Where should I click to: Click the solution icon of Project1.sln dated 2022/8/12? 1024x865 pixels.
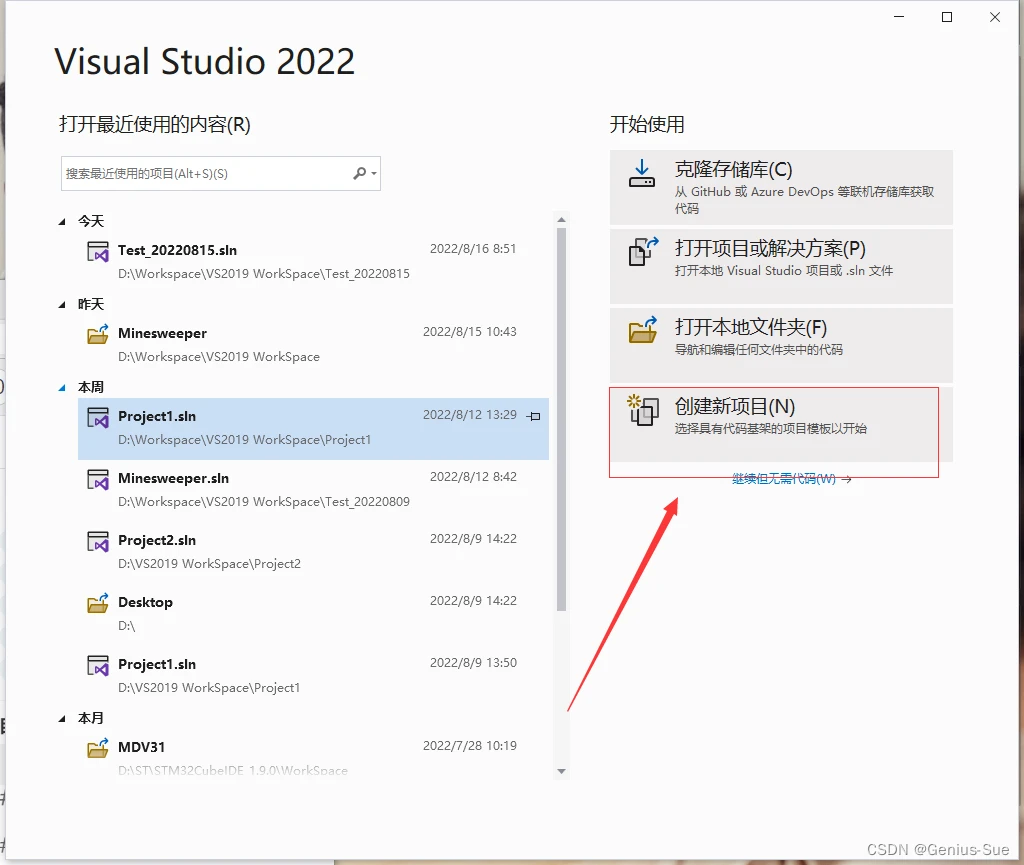[x=98, y=417]
